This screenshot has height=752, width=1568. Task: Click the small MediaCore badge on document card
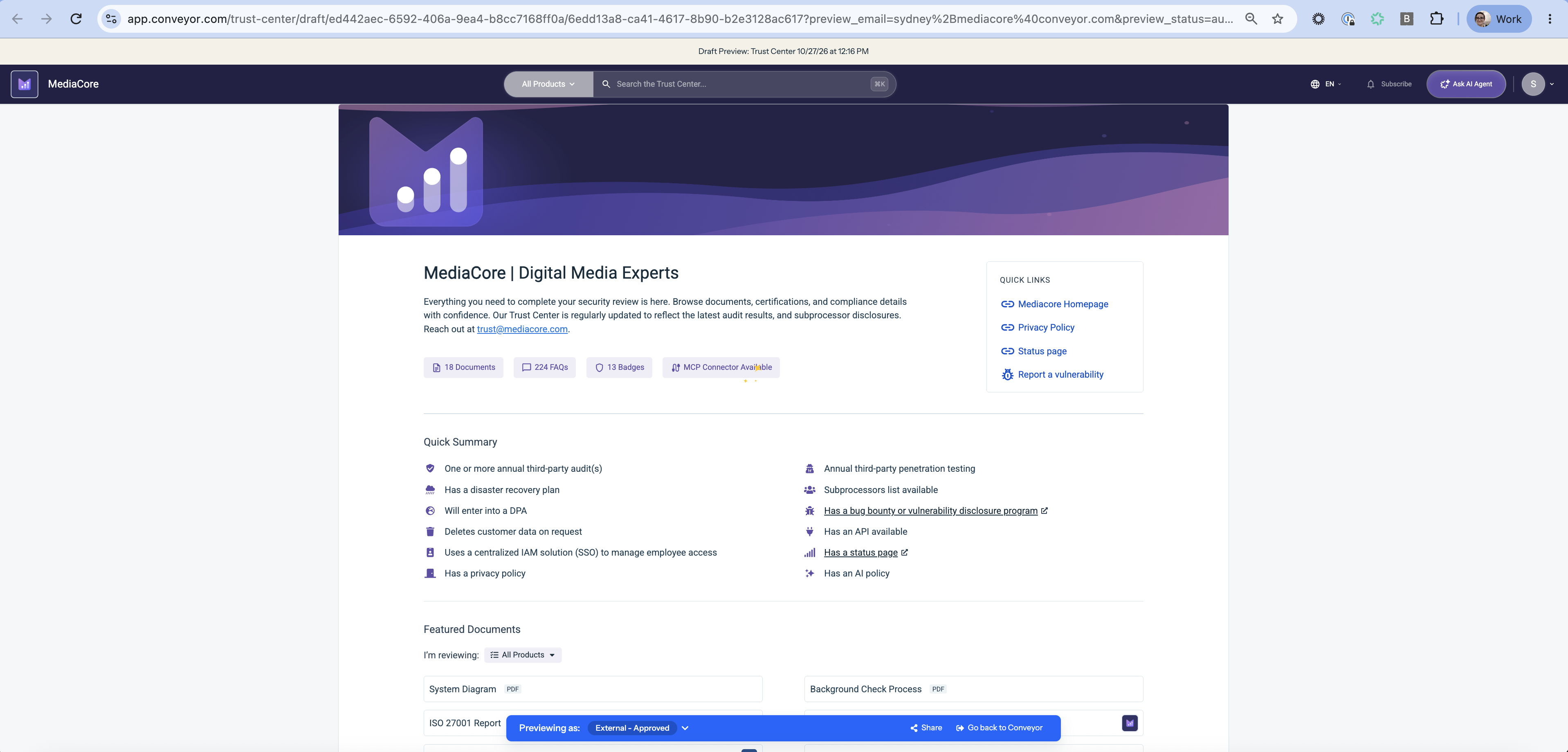point(1130,723)
